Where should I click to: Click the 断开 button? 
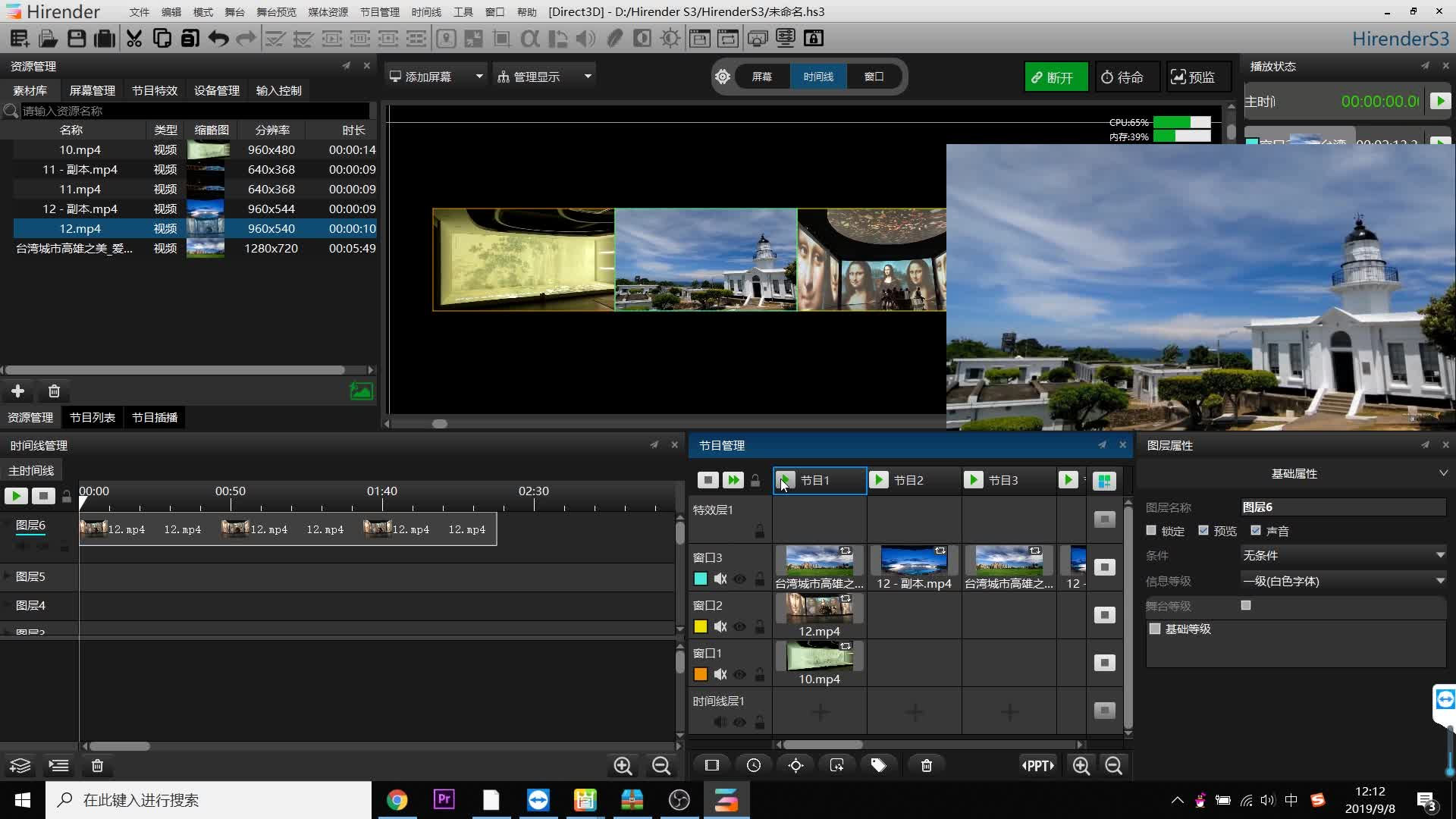(1056, 77)
